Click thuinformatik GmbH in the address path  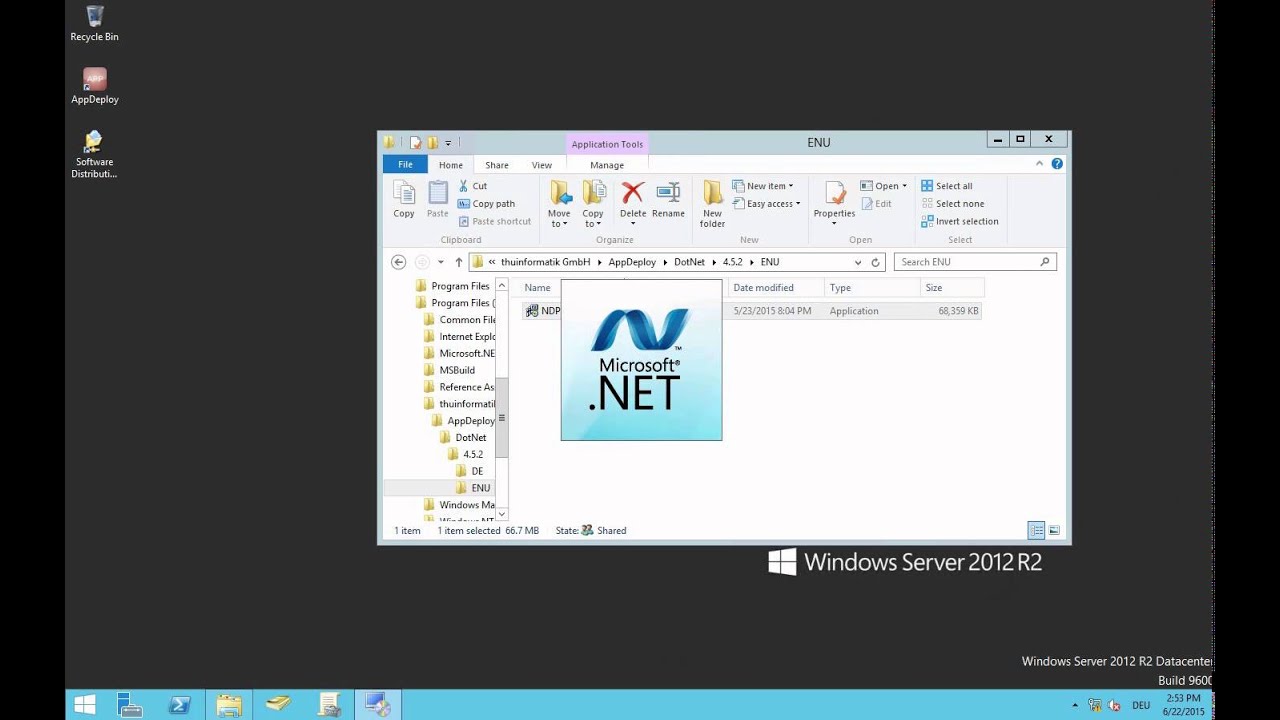(546, 262)
